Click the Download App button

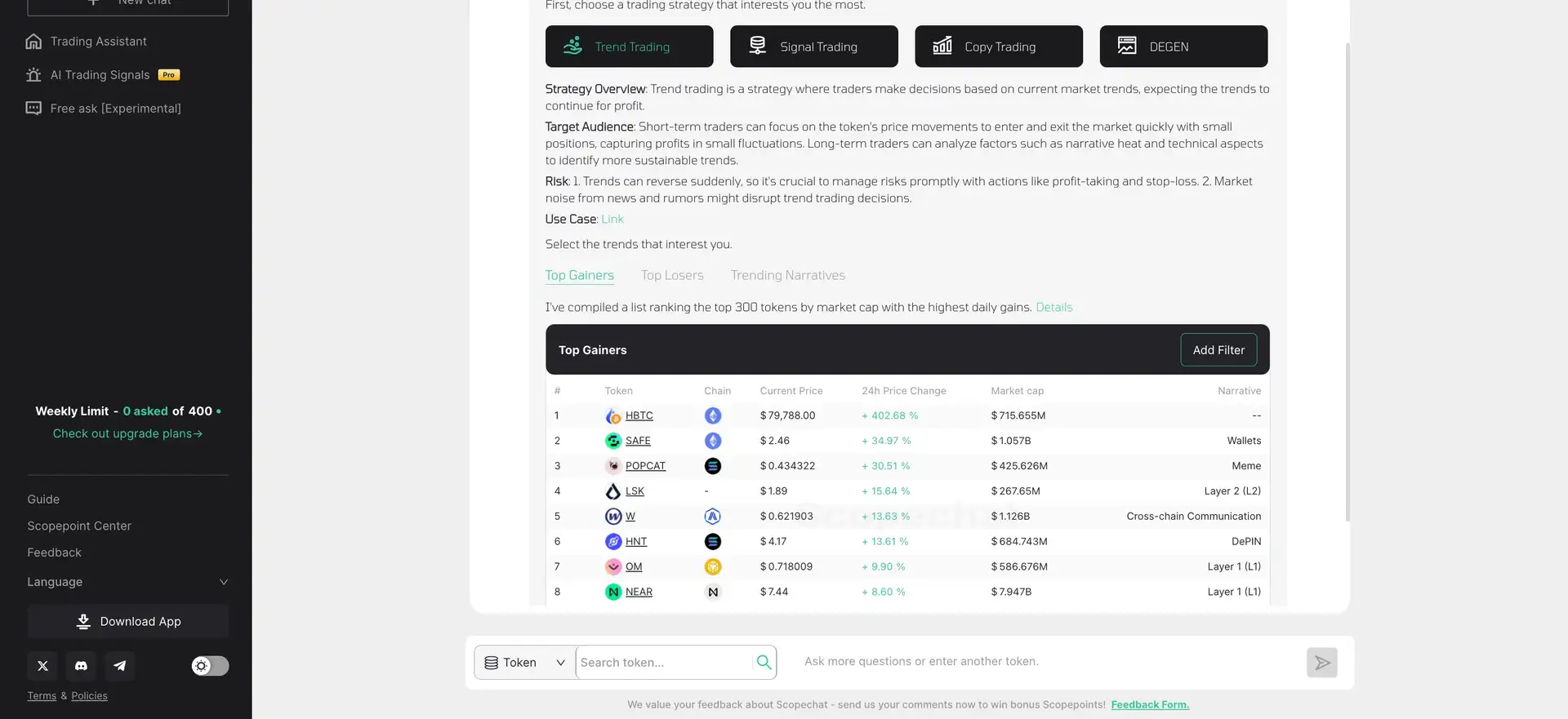click(x=127, y=622)
